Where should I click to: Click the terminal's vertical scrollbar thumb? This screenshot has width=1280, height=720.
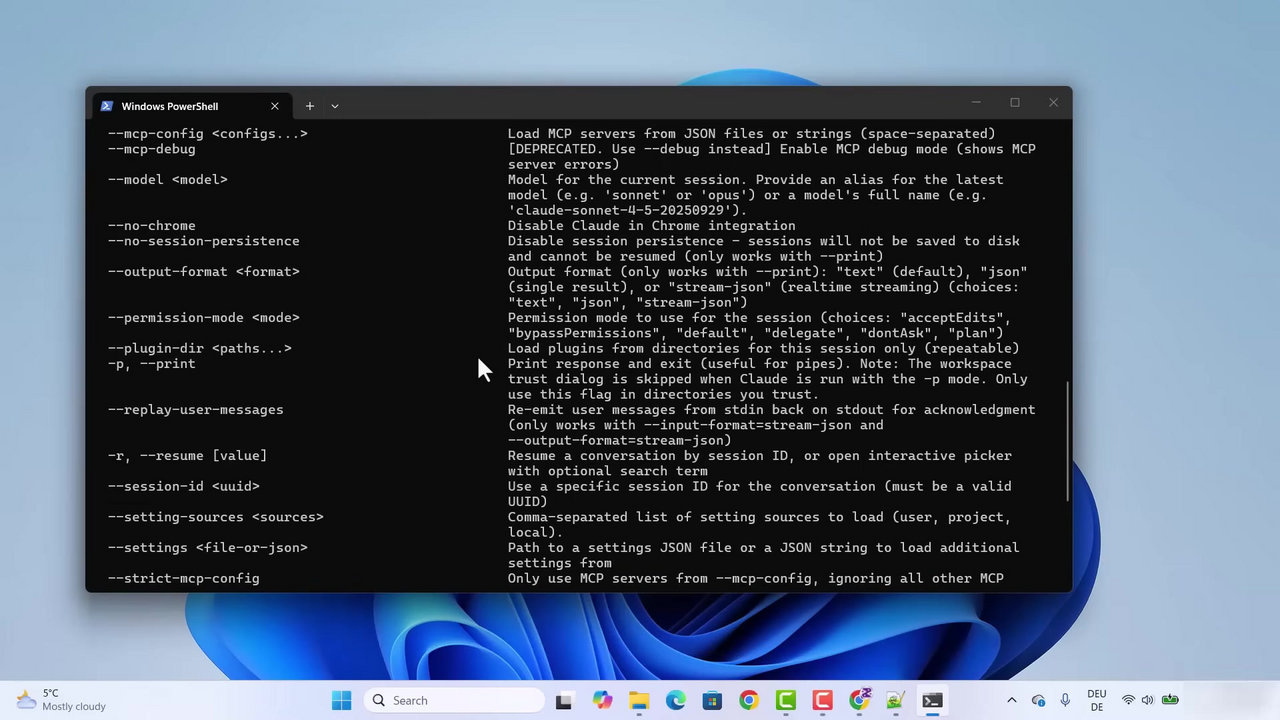1068,441
